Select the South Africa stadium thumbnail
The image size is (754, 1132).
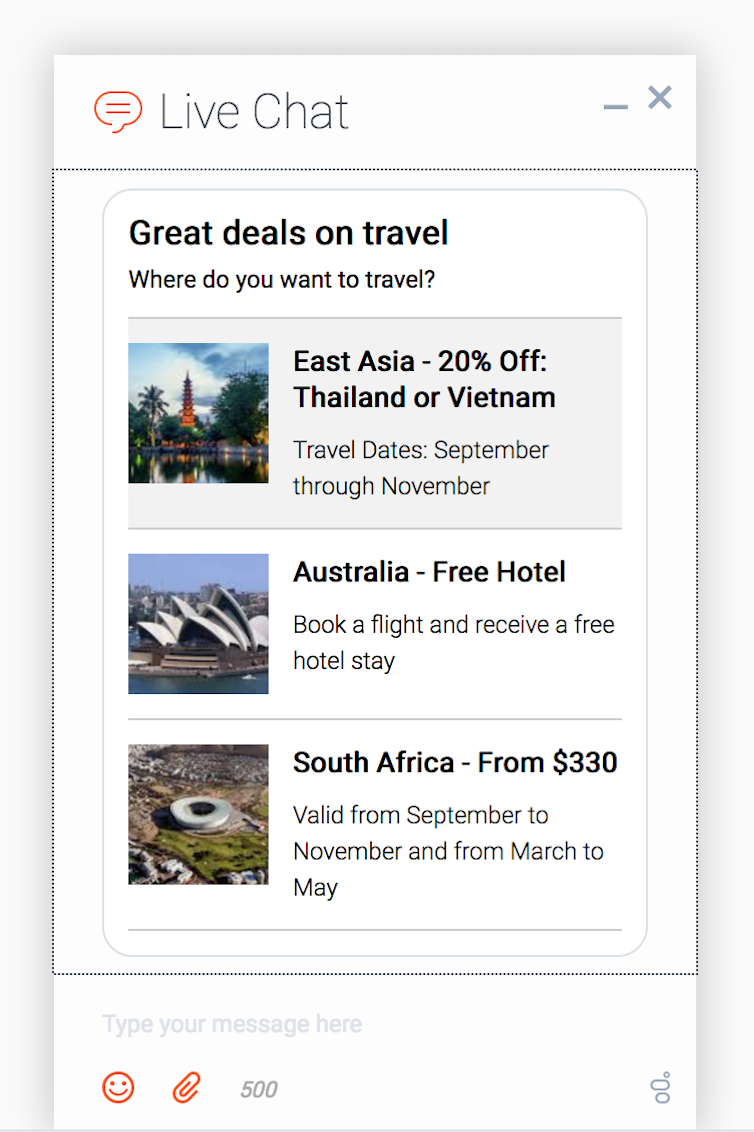click(198, 814)
